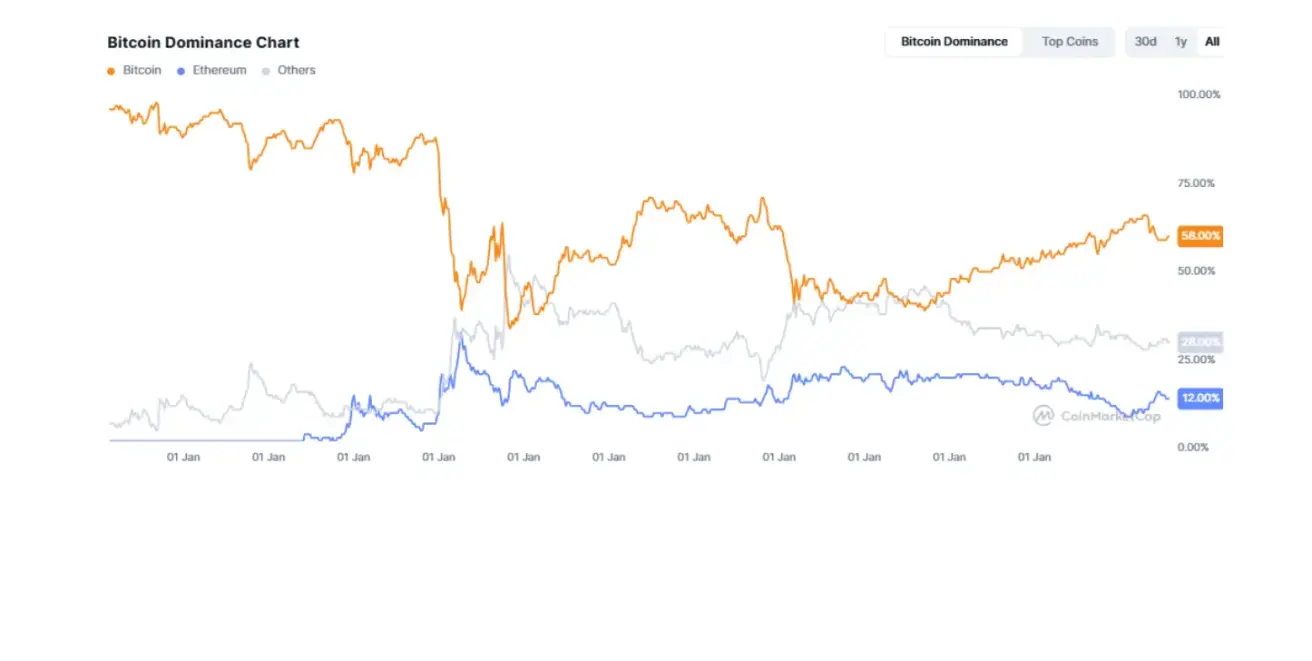Hide the Ethereum series via legend label
Image resolution: width=1312 pixels, height=661 pixels.
click(219, 71)
